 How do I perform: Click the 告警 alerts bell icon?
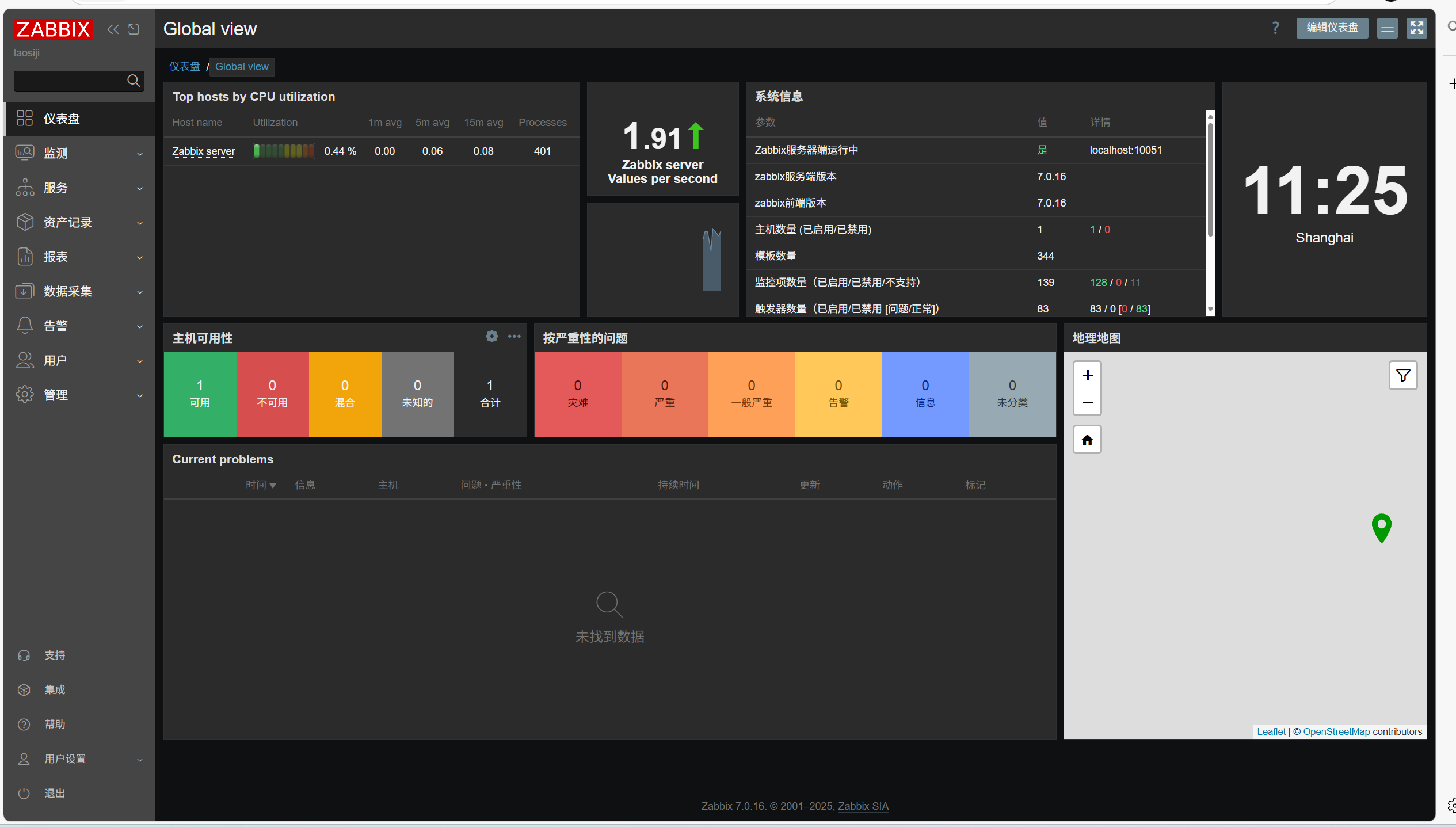tap(25, 326)
